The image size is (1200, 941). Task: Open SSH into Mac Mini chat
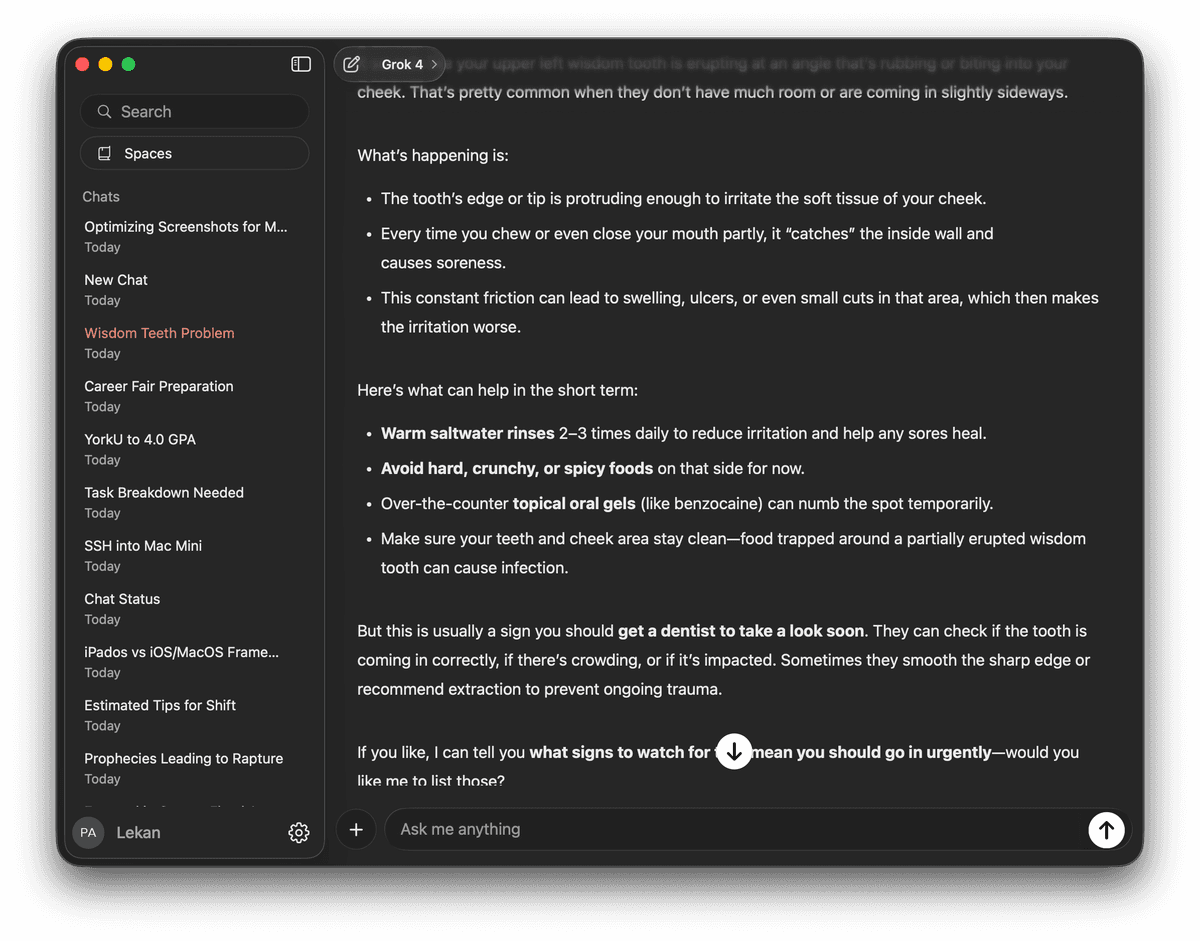coord(143,554)
